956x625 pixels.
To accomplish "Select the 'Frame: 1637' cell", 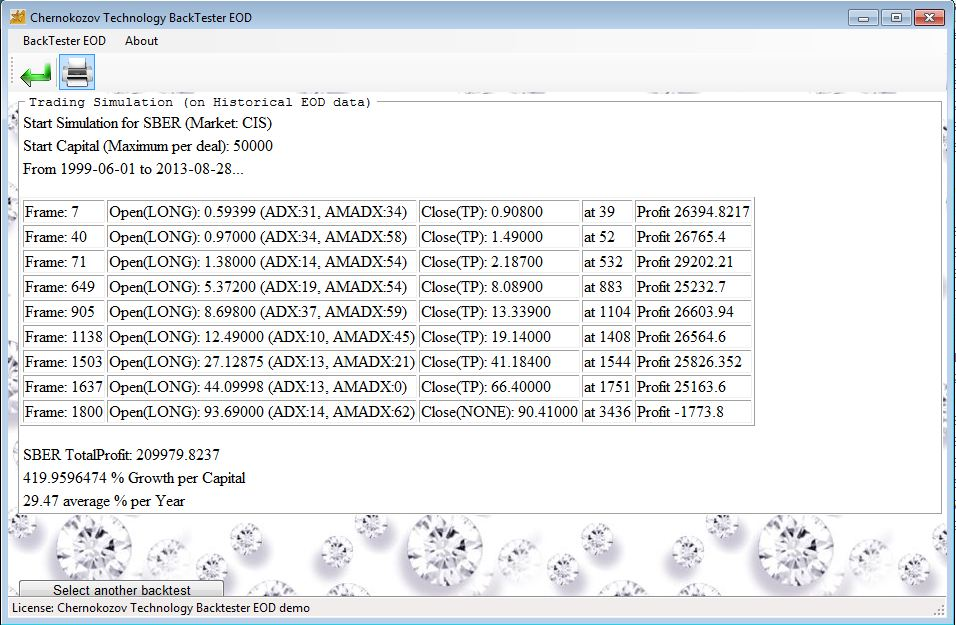I will 64,387.
